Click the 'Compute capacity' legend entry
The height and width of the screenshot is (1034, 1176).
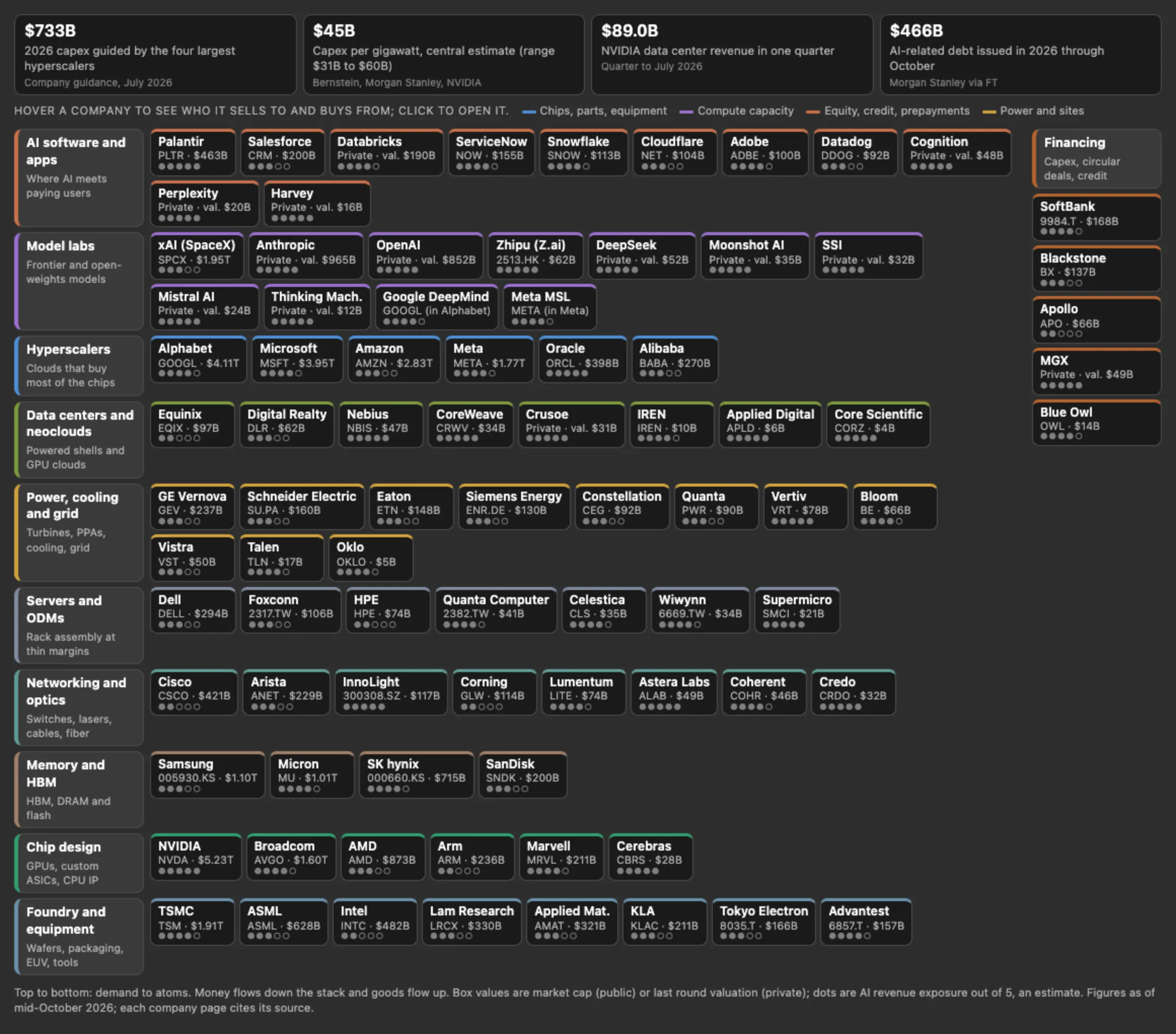(x=737, y=111)
